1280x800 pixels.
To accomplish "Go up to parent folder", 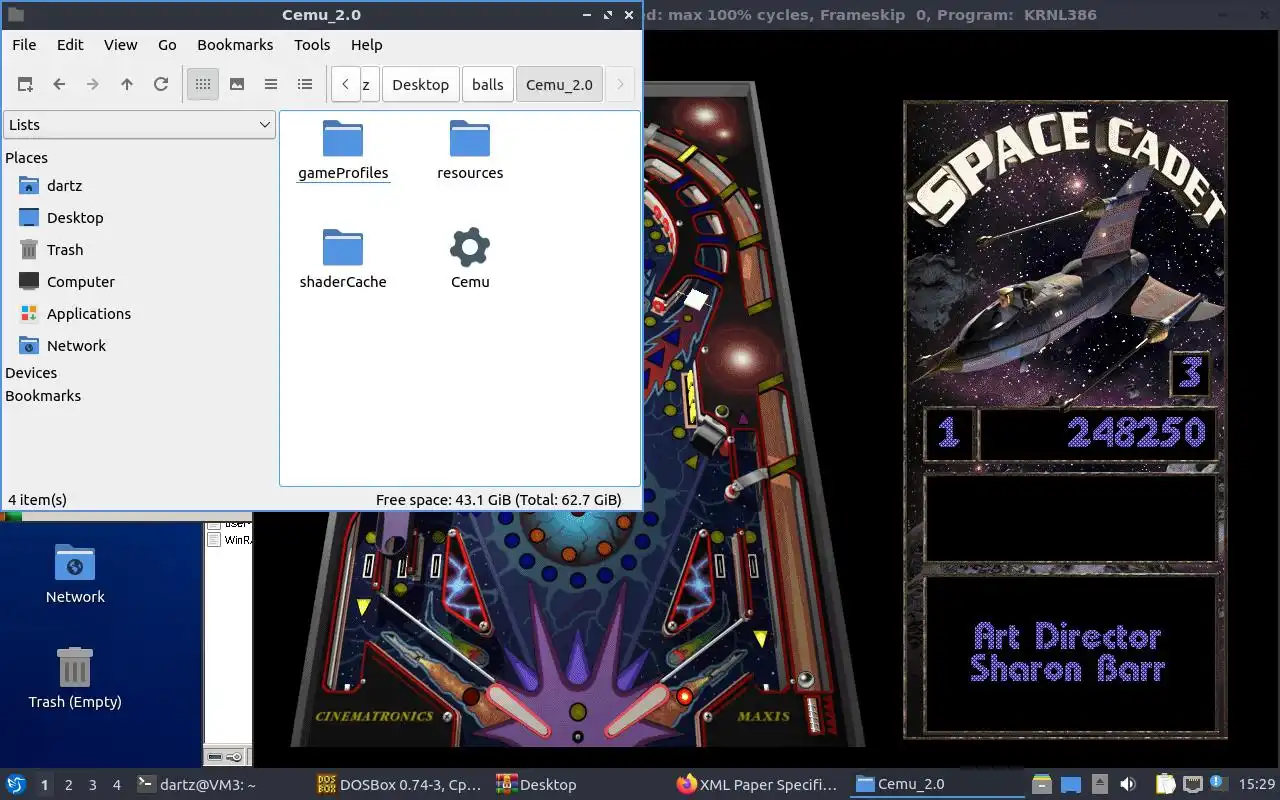I will click(127, 85).
